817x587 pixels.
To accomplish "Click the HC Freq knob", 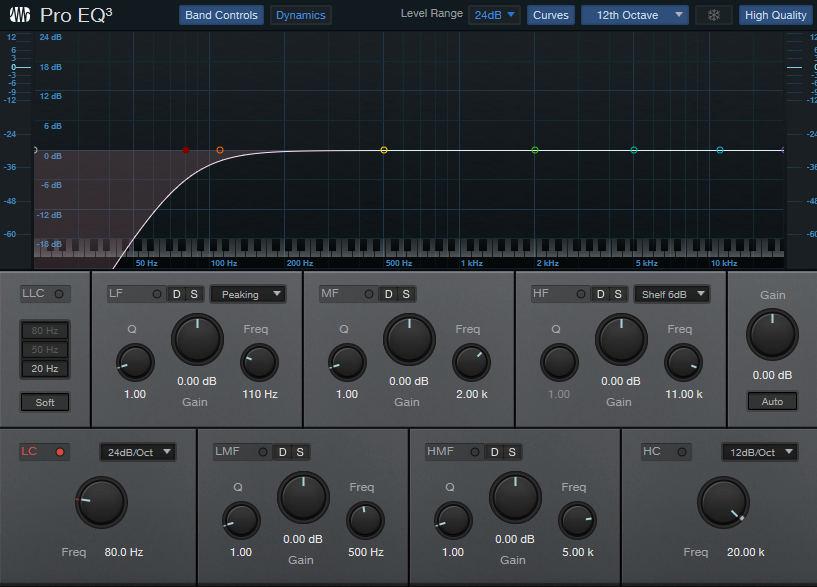I will (723, 502).
